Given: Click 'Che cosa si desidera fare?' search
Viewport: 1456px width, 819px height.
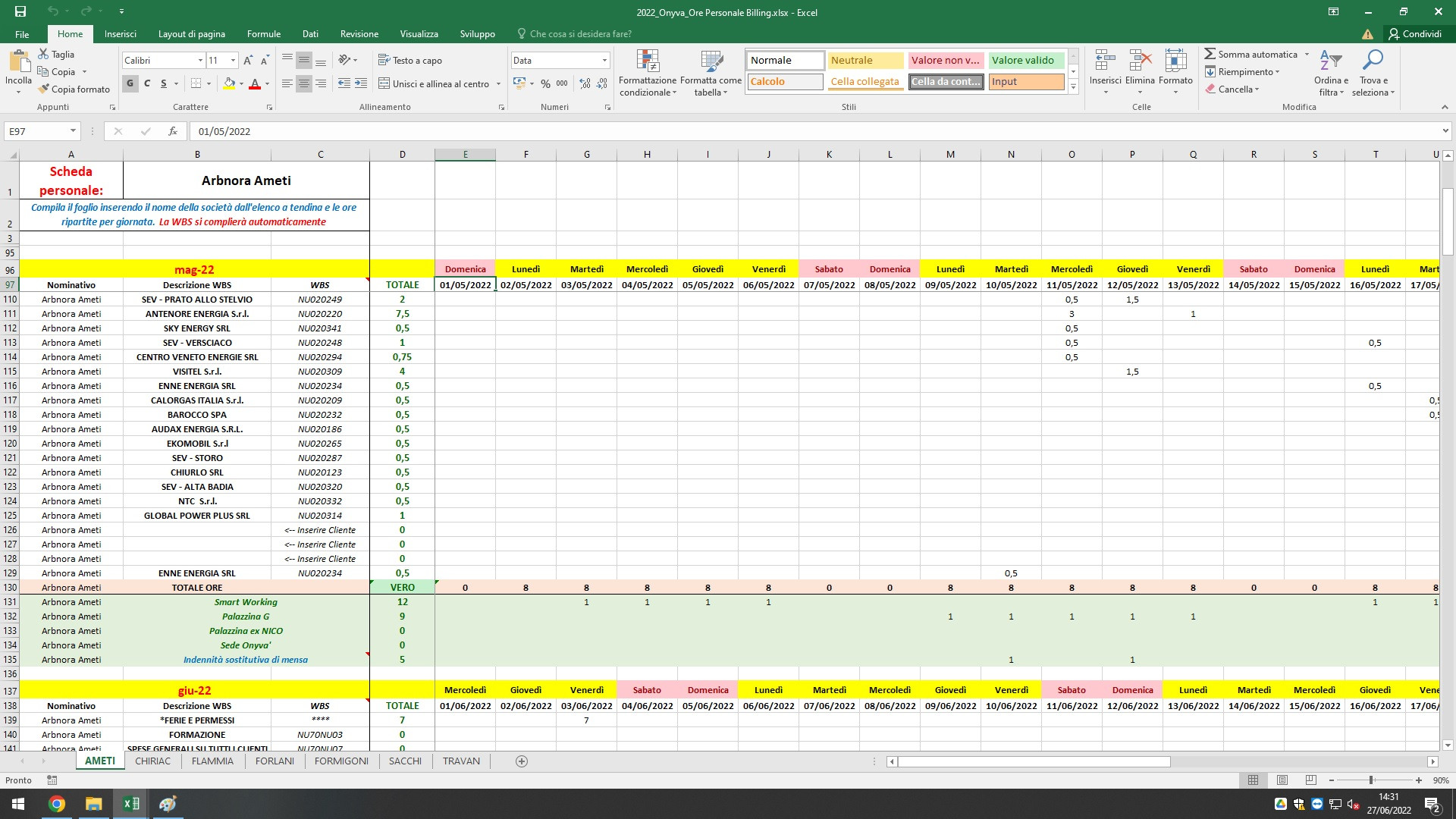Looking at the screenshot, I should point(580,33).
